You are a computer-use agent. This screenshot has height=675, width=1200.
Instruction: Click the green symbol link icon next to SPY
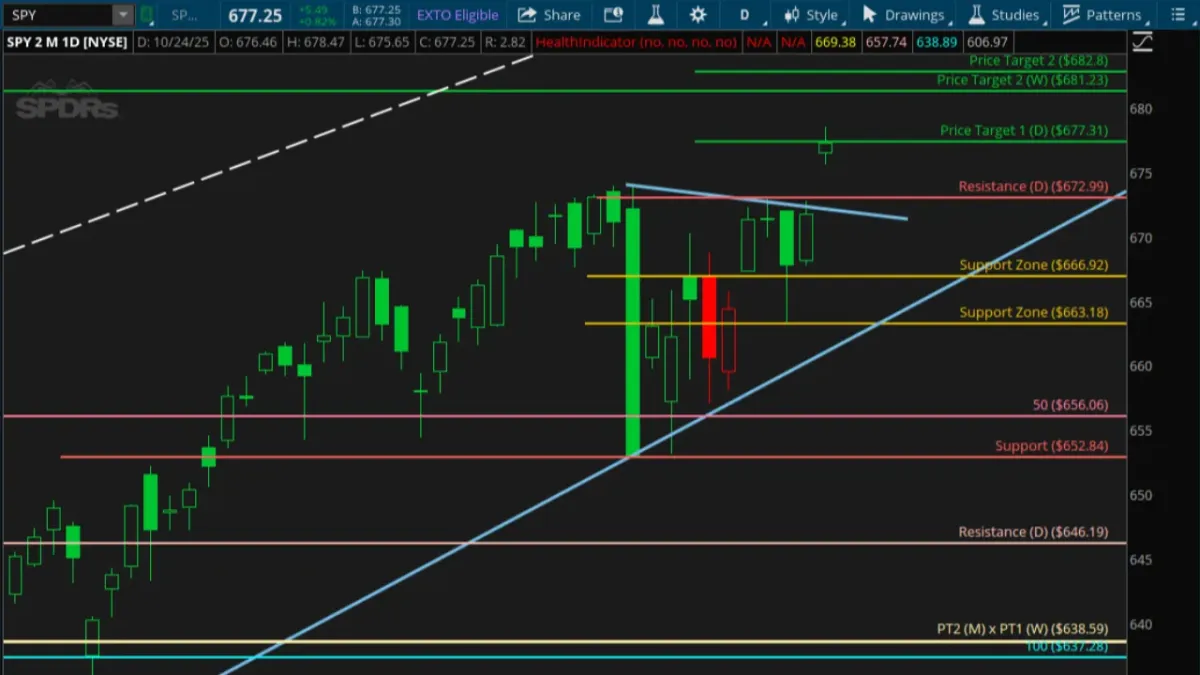(x=147, y=15)
